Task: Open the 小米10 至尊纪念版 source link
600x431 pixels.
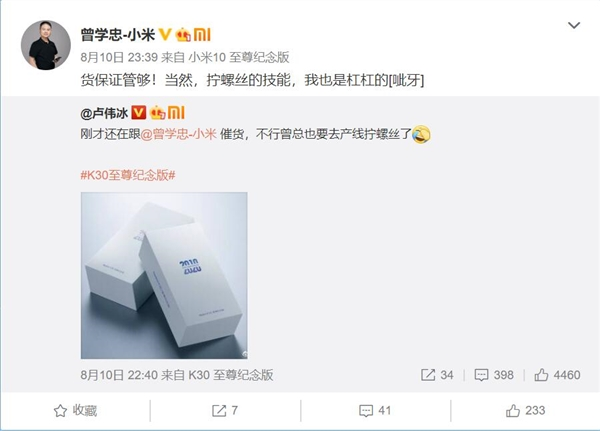Action: tap(239, 57)
